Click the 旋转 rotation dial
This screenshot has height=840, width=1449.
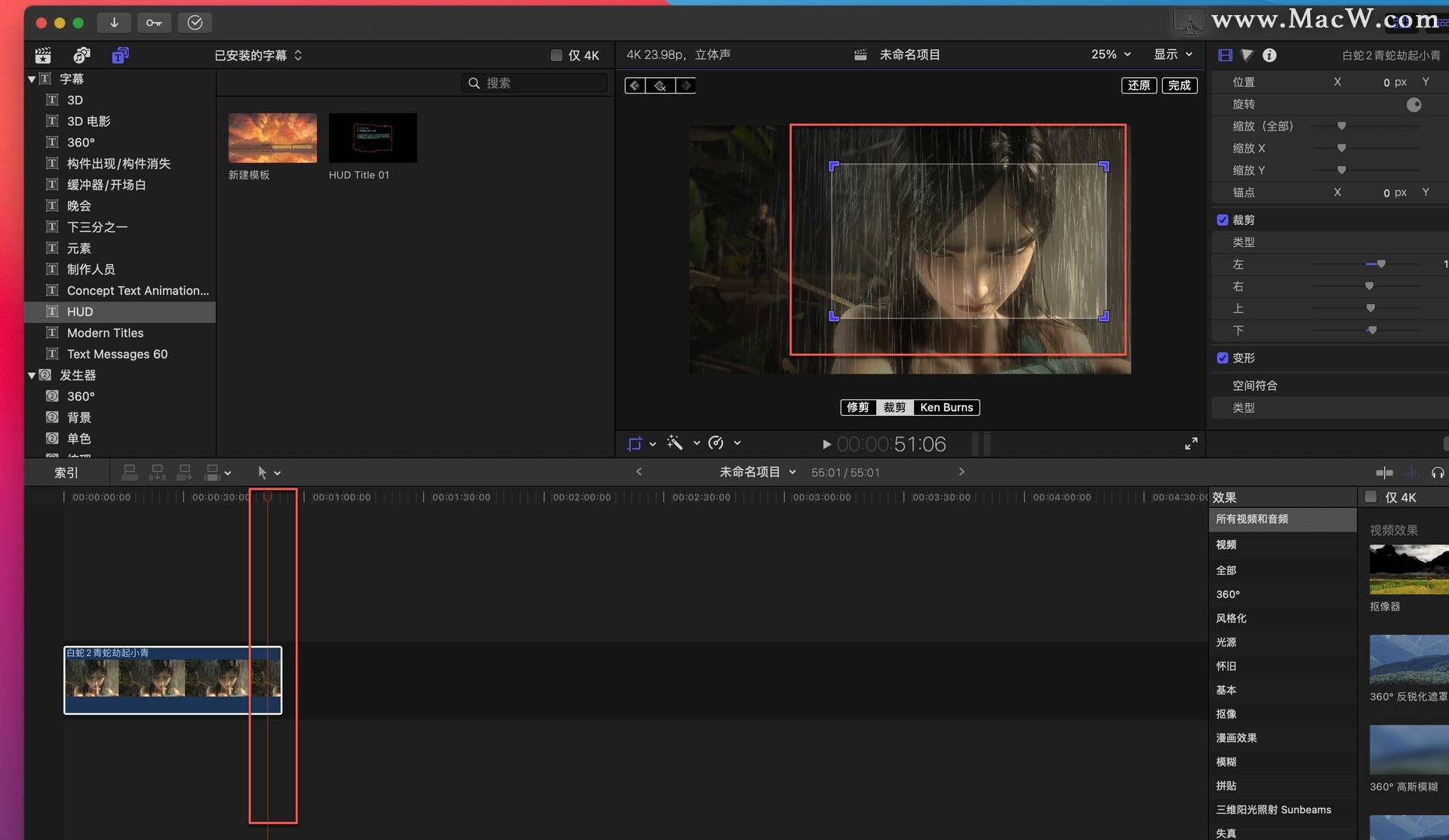point(1414,105)
